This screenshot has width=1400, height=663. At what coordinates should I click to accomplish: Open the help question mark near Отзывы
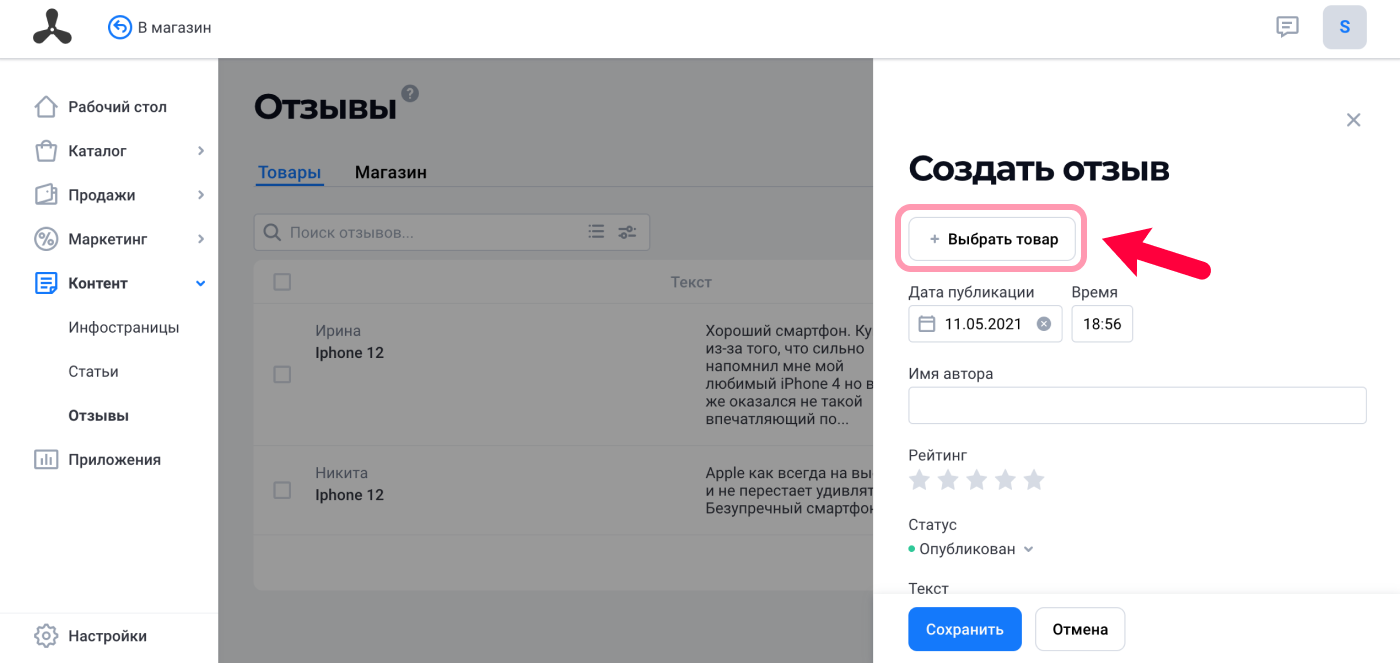click(x=410, y=94)
